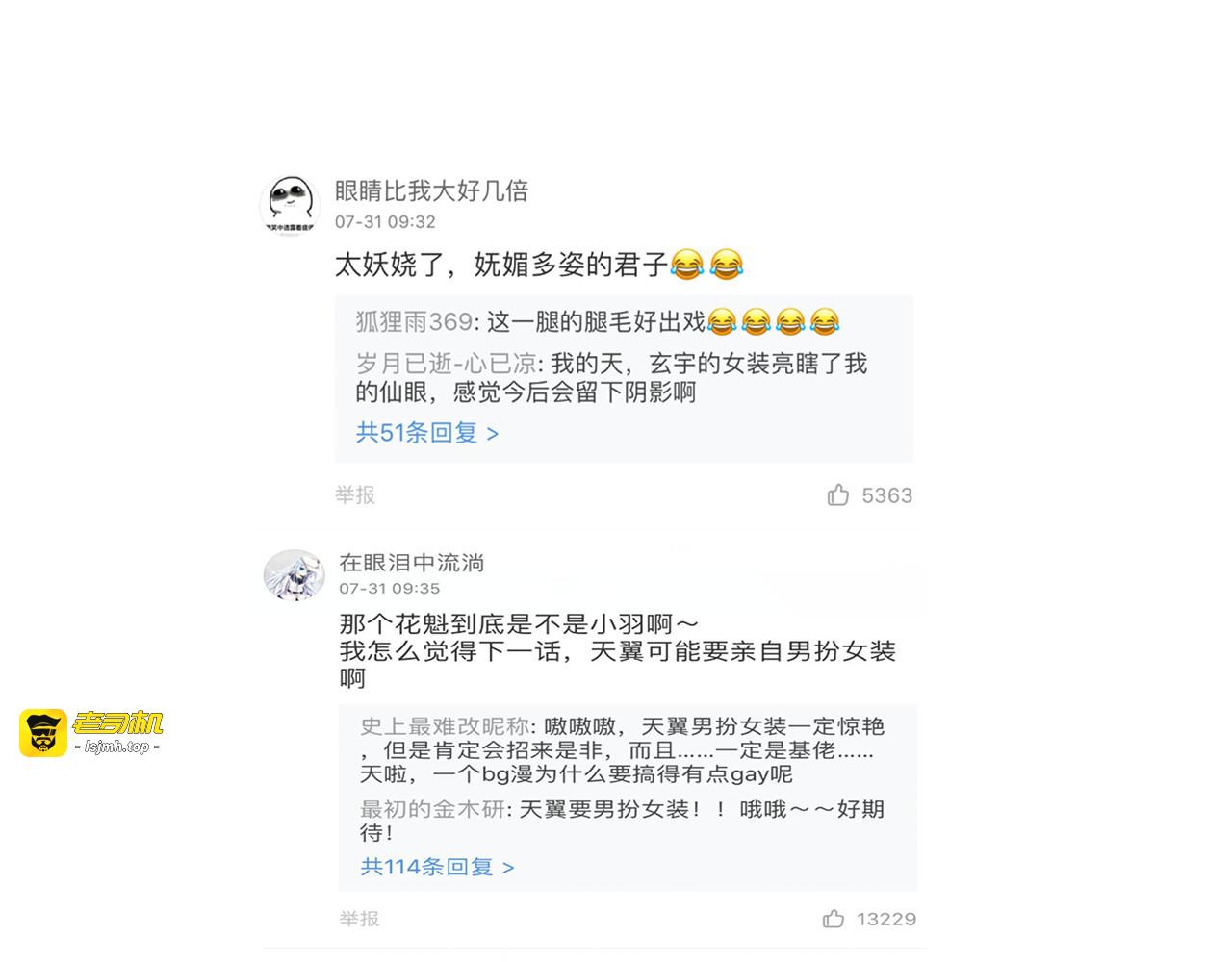
Task: Open username 眼睛比我大好几倍 profile
Action: pyautogui.click(x=431, y=190)
